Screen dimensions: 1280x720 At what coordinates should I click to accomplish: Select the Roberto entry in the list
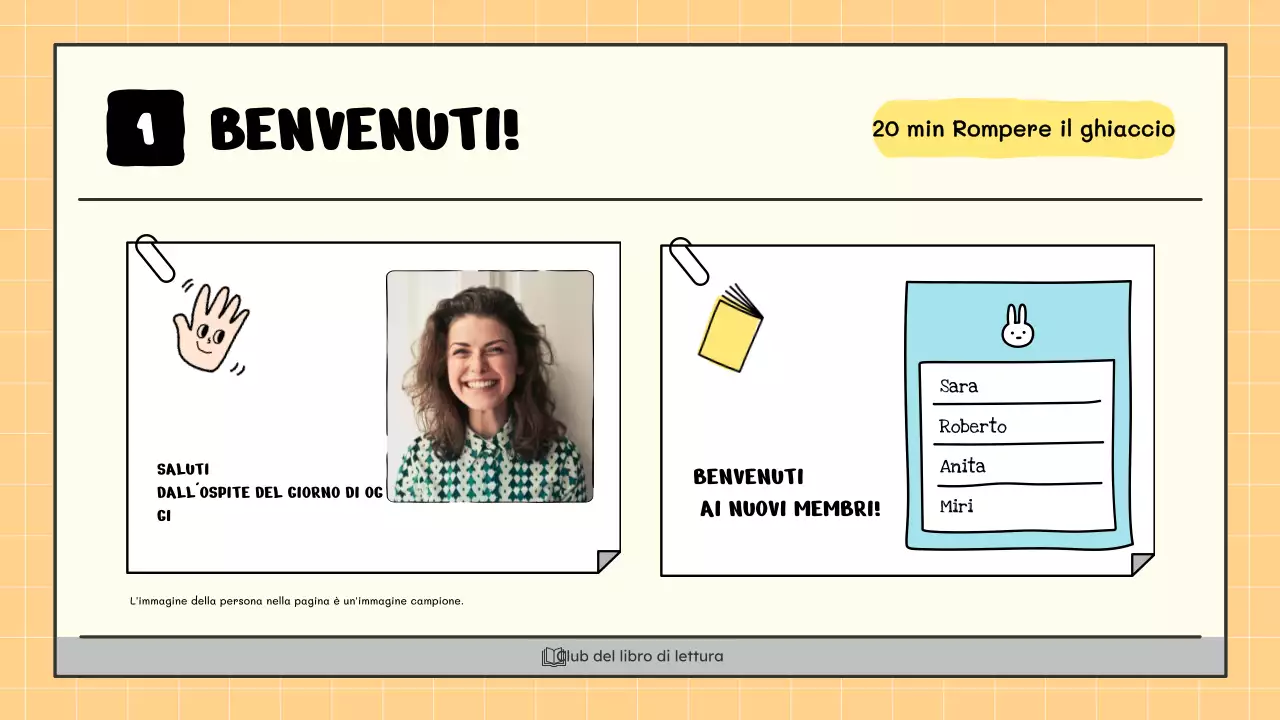click(972, 426)
